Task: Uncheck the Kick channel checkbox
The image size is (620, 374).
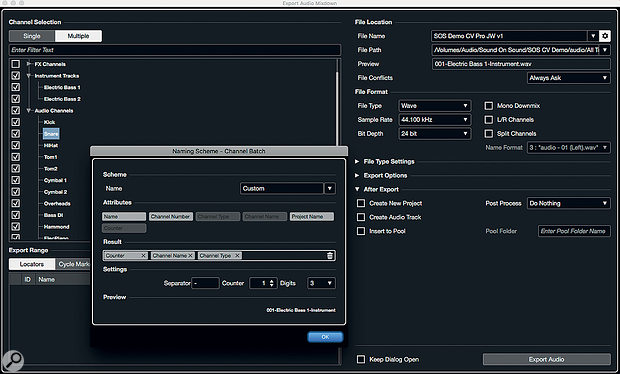Action: click(x=15, y=122)
